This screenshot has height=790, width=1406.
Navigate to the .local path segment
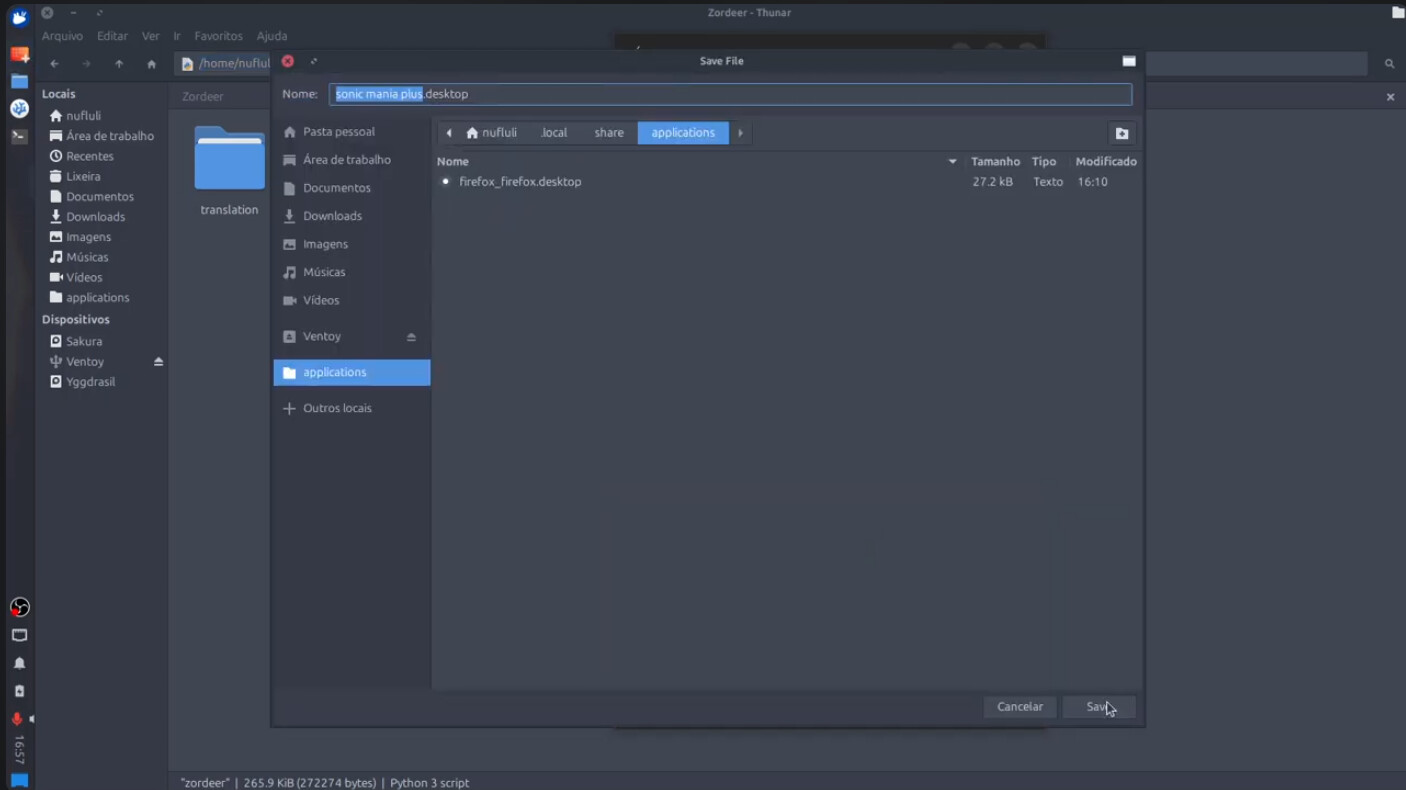point(554,133)
